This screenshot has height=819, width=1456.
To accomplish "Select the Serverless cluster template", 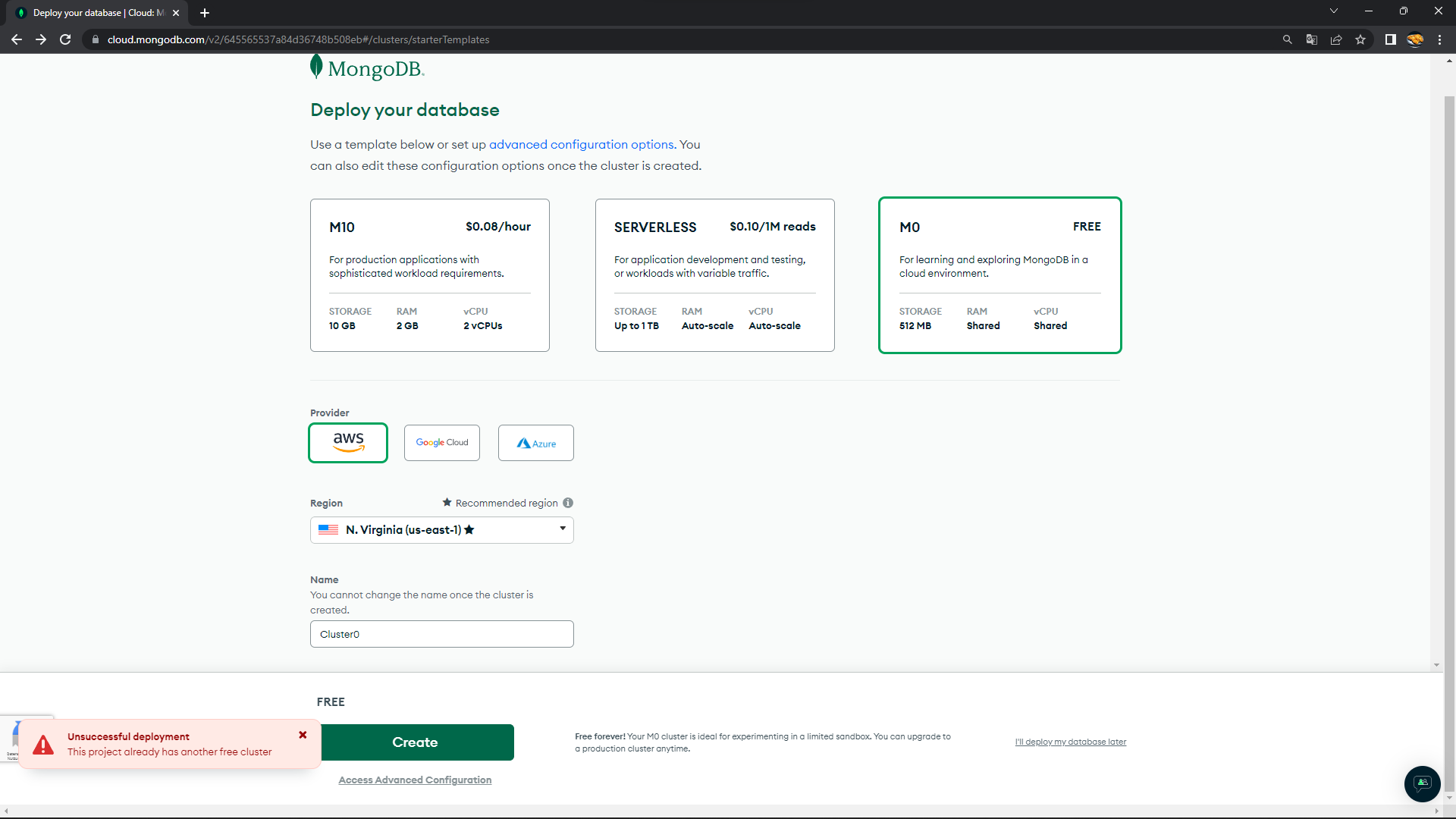I will [x=714, y=275].
